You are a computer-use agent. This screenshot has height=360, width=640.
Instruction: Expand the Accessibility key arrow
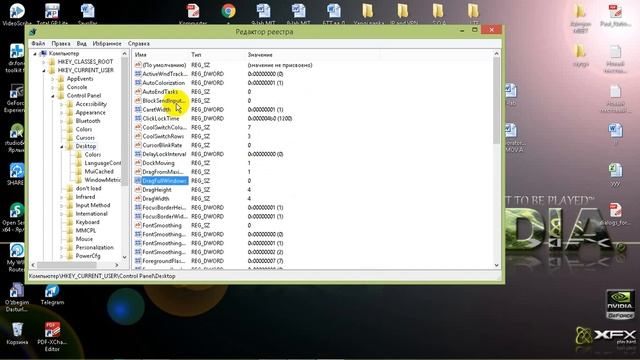coord(62,104)
